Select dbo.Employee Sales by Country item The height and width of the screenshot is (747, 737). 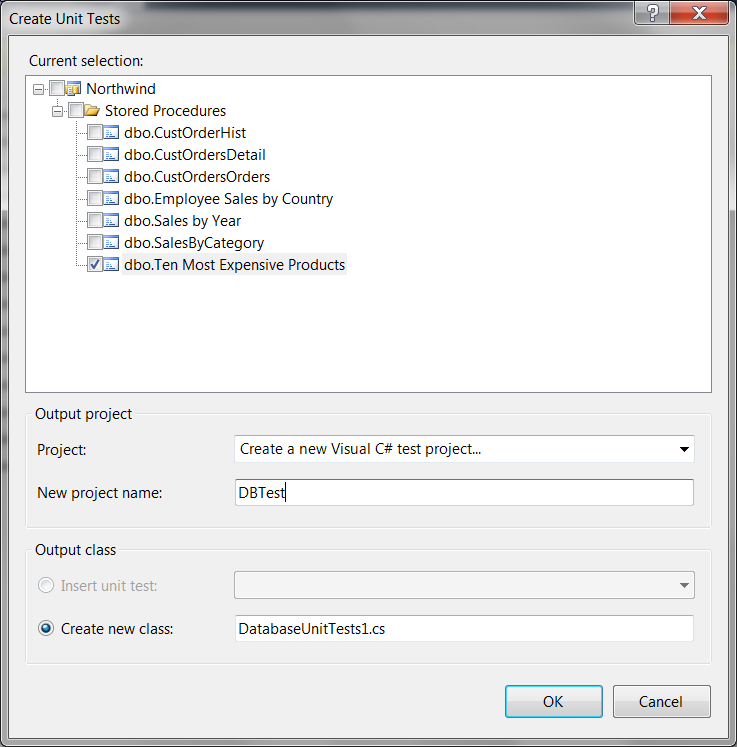point(228,199)
